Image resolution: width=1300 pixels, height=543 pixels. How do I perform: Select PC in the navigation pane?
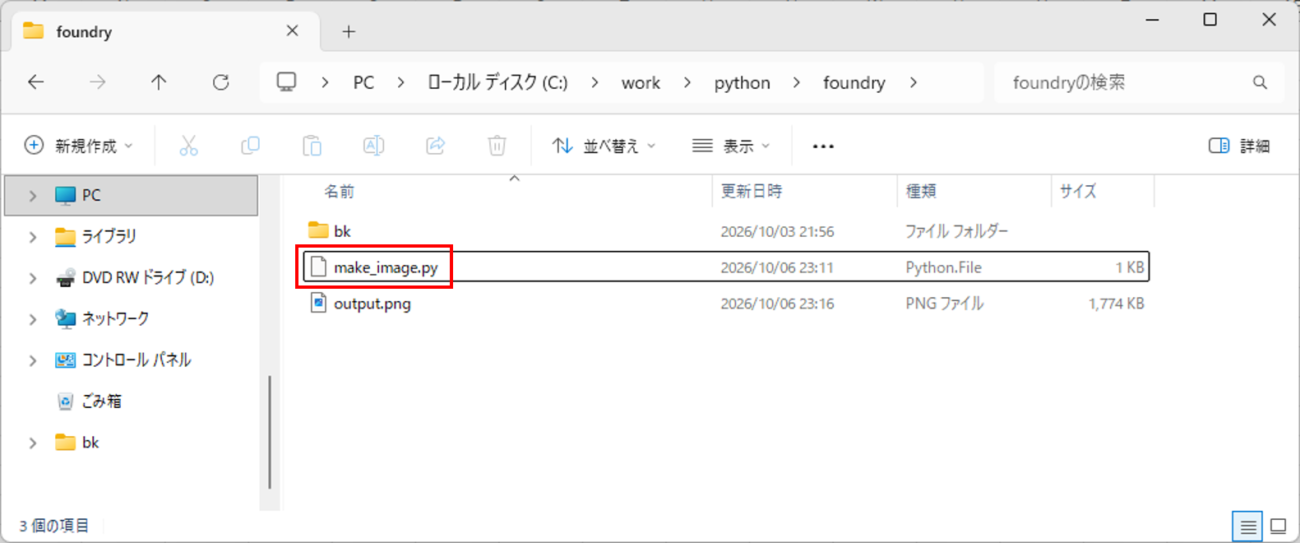coord(129,196)
